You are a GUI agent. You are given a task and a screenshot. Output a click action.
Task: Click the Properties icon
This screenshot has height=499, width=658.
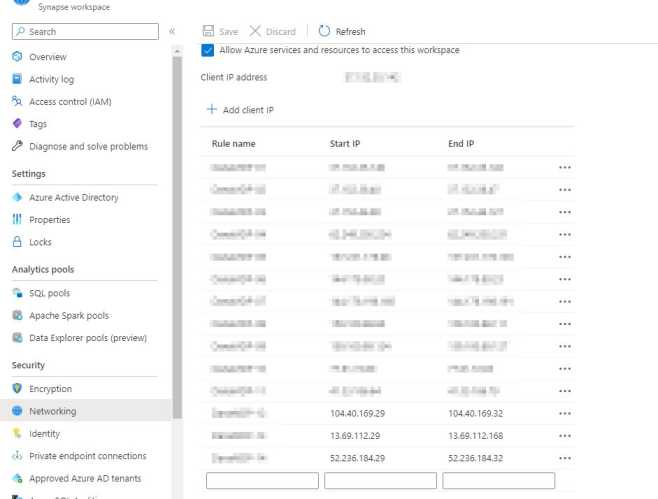point(17,219)
